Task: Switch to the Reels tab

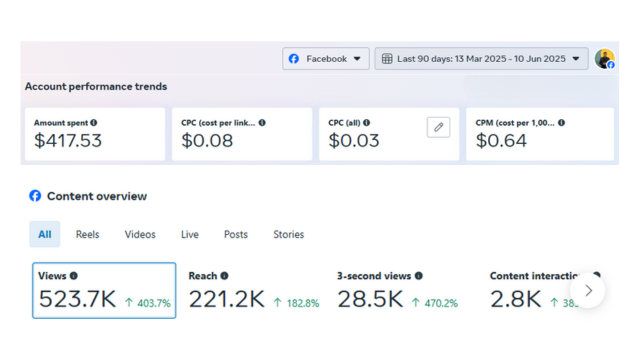Action: (87, 234)
